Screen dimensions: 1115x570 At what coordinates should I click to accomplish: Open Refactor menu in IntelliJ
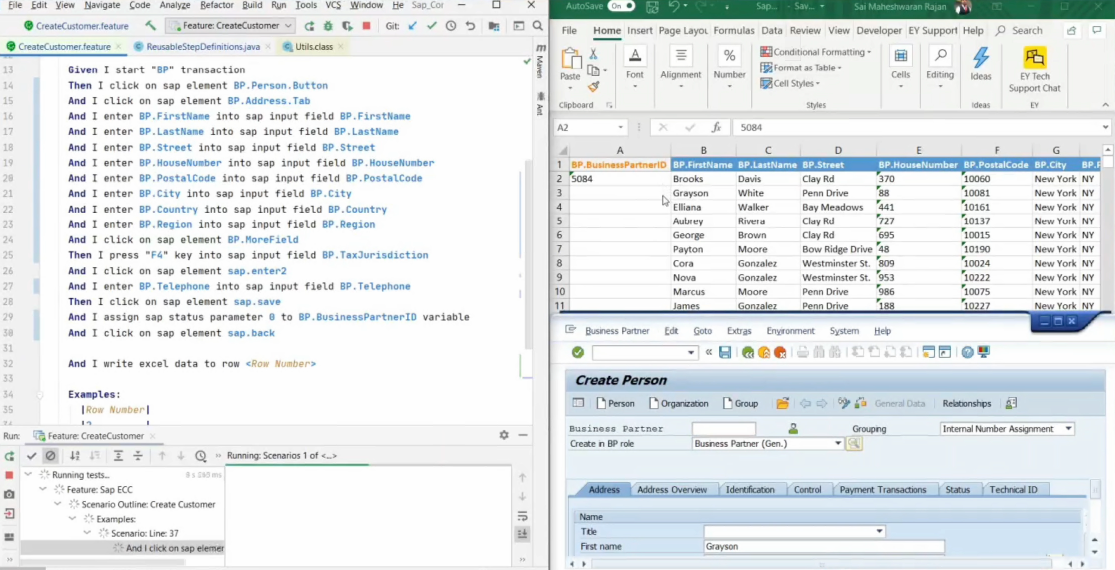[217, 5]
